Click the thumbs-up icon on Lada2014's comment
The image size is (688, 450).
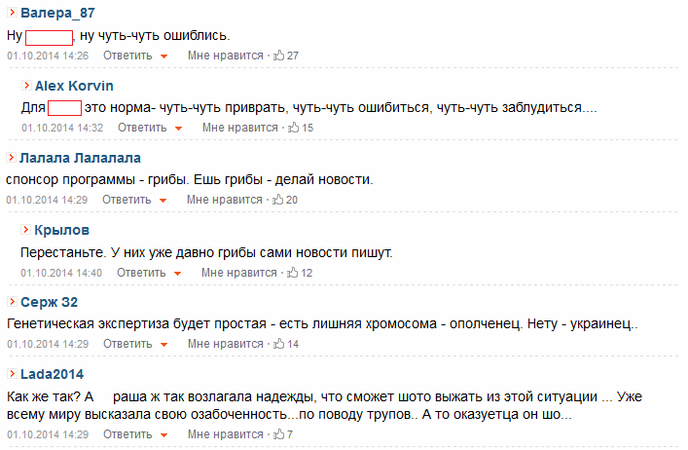pos(279,434)
